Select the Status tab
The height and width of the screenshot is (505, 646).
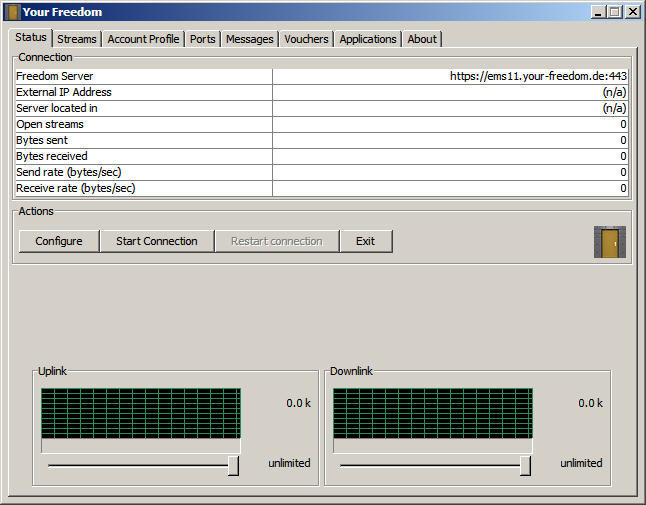pyautogui.click(x=31, y=38)
